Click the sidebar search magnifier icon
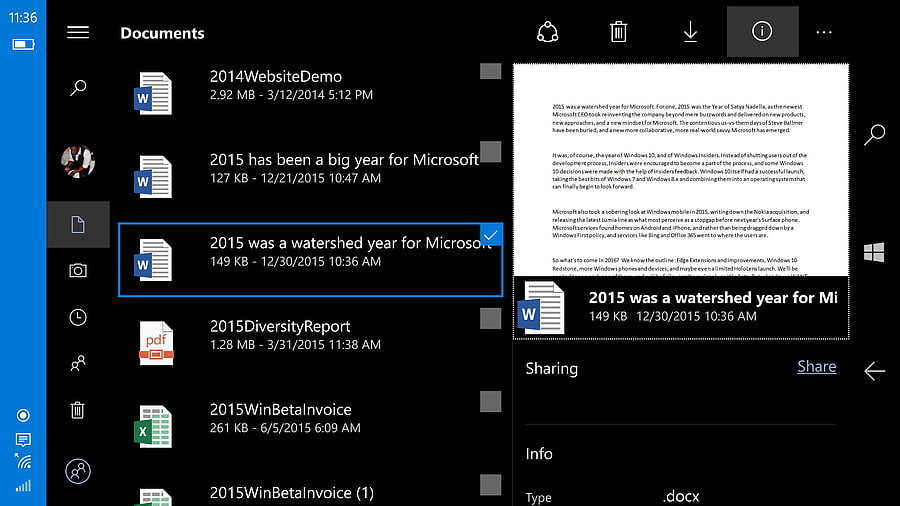This screenshot has height=506, width=900. (x=78, y=88)
